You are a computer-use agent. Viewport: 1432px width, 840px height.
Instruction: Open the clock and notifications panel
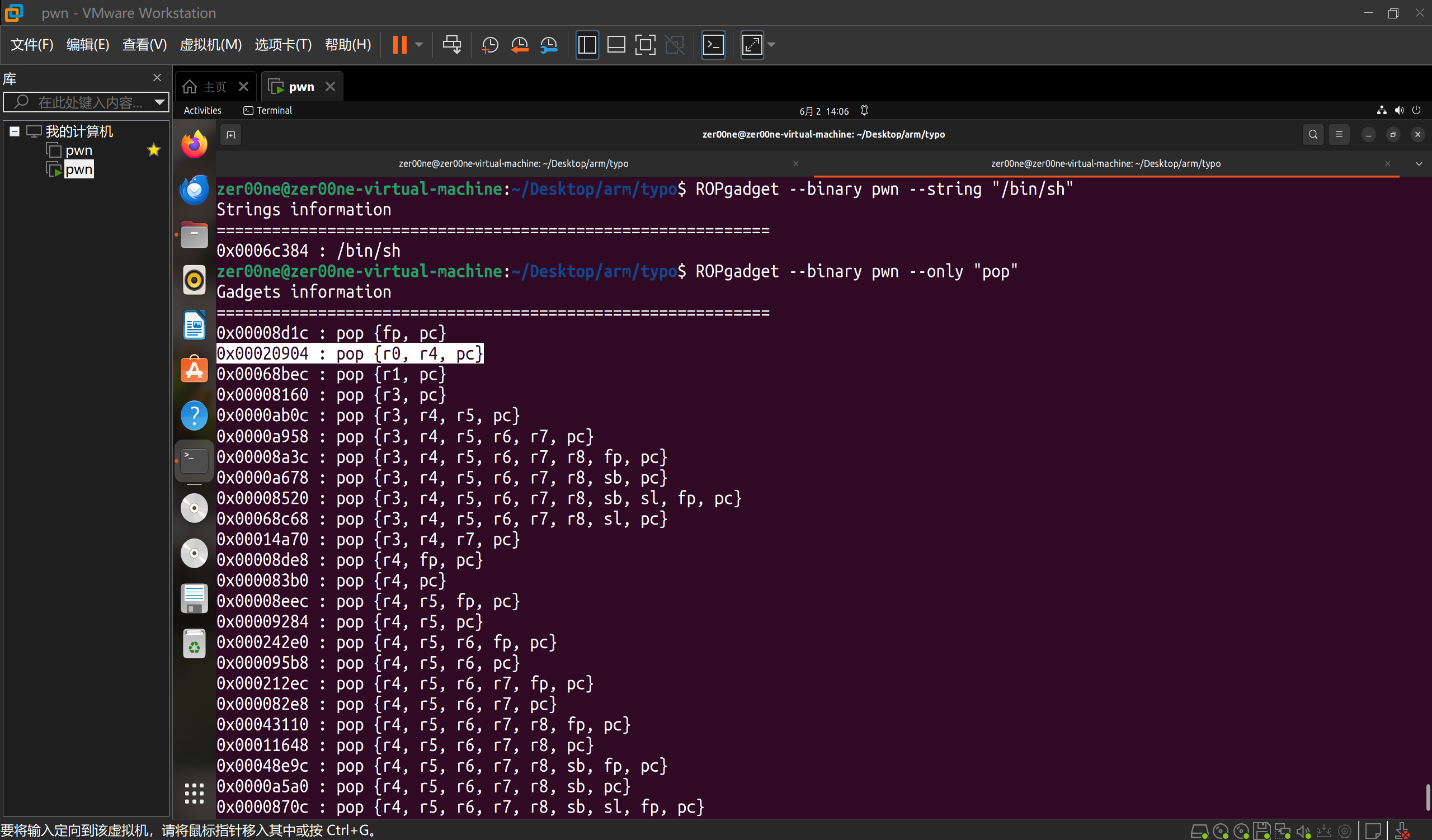click(824, 111)
